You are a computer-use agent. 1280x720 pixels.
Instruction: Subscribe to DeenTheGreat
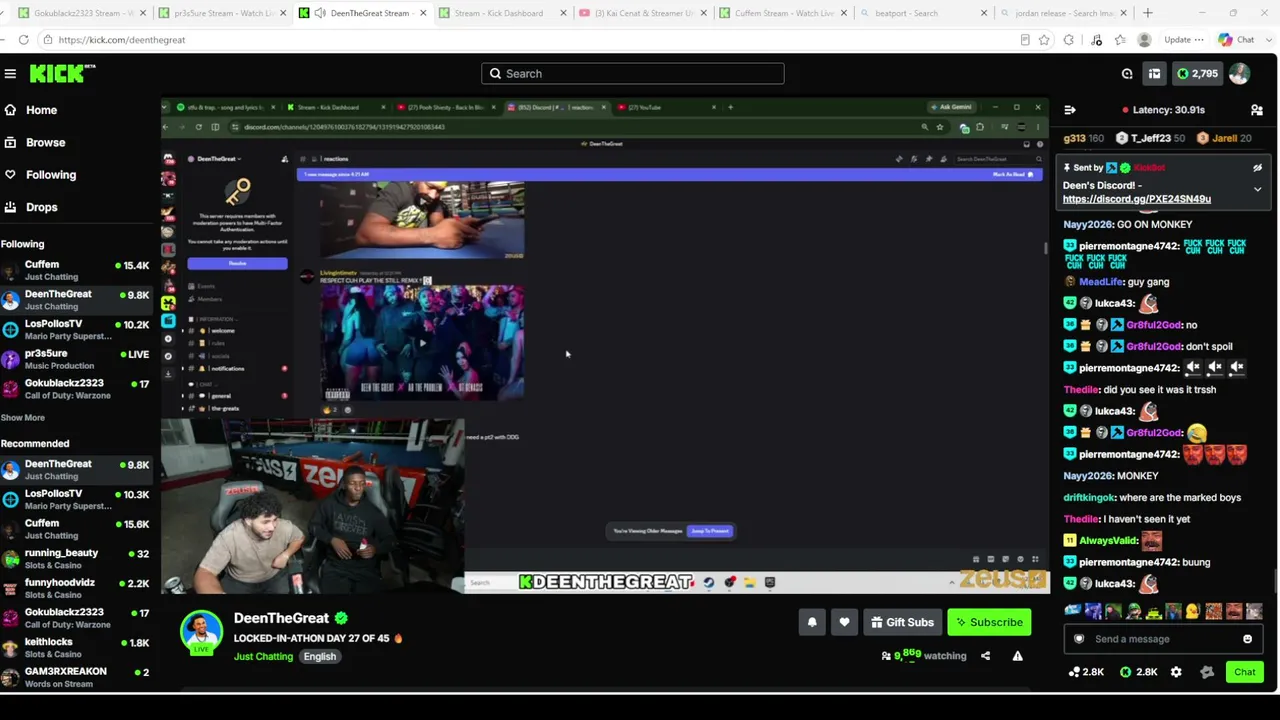(989, 622)
